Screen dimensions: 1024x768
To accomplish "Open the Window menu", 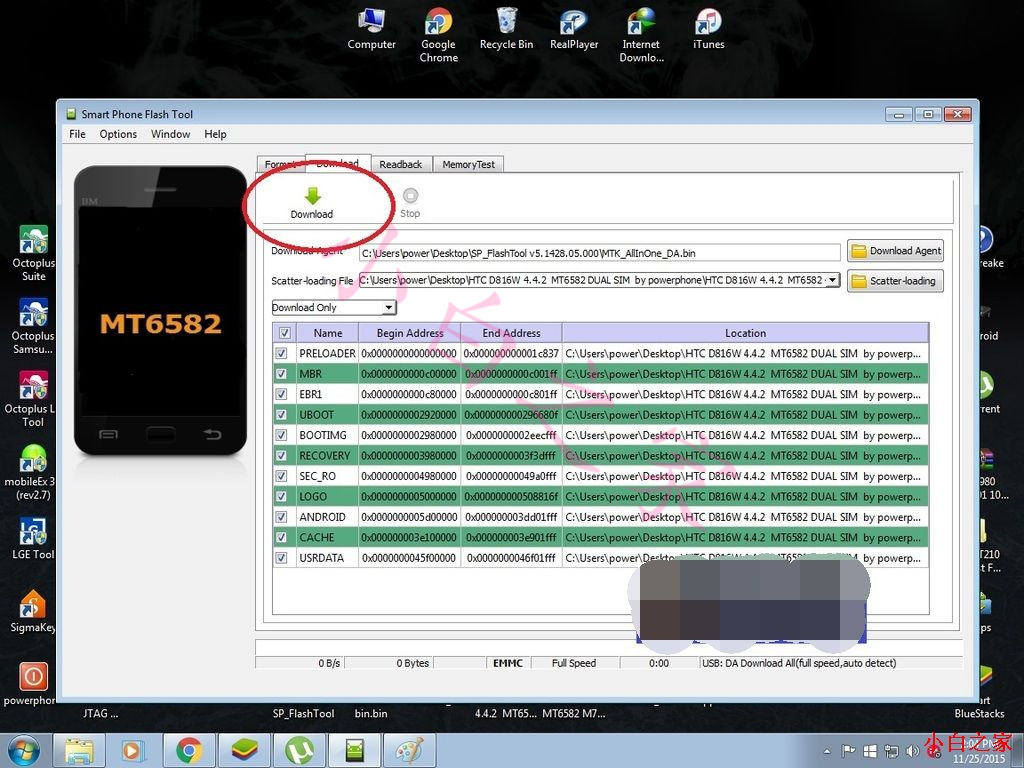I will 170,134.
